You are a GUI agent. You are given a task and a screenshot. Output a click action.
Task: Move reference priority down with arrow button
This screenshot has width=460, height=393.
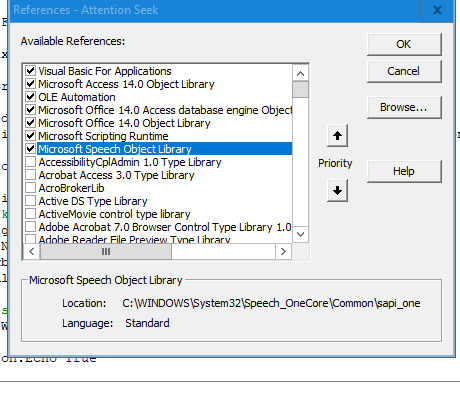coord(337,190)
